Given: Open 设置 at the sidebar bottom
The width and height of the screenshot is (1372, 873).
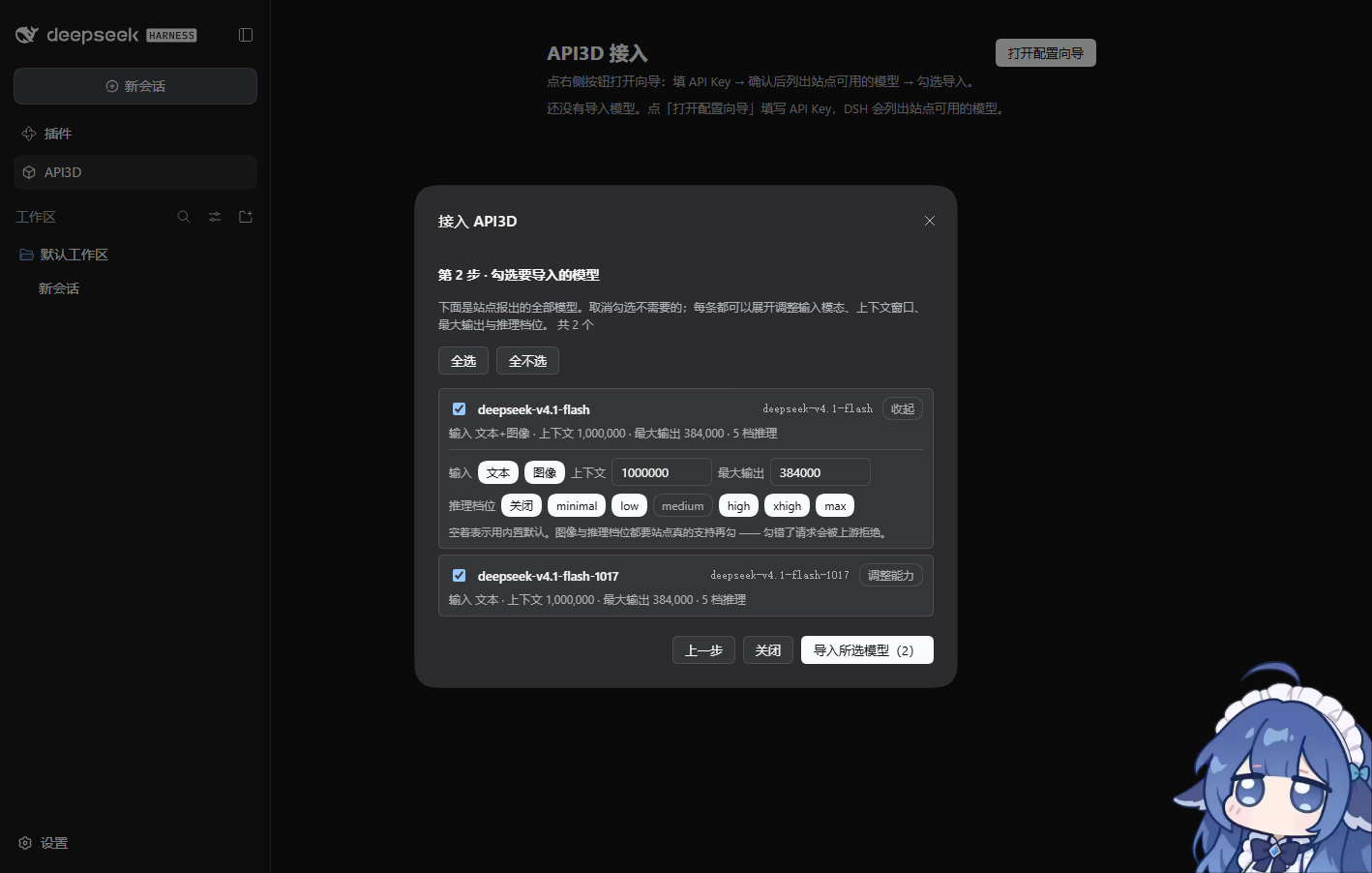Looking at the screenshot, I should [44, 843].
